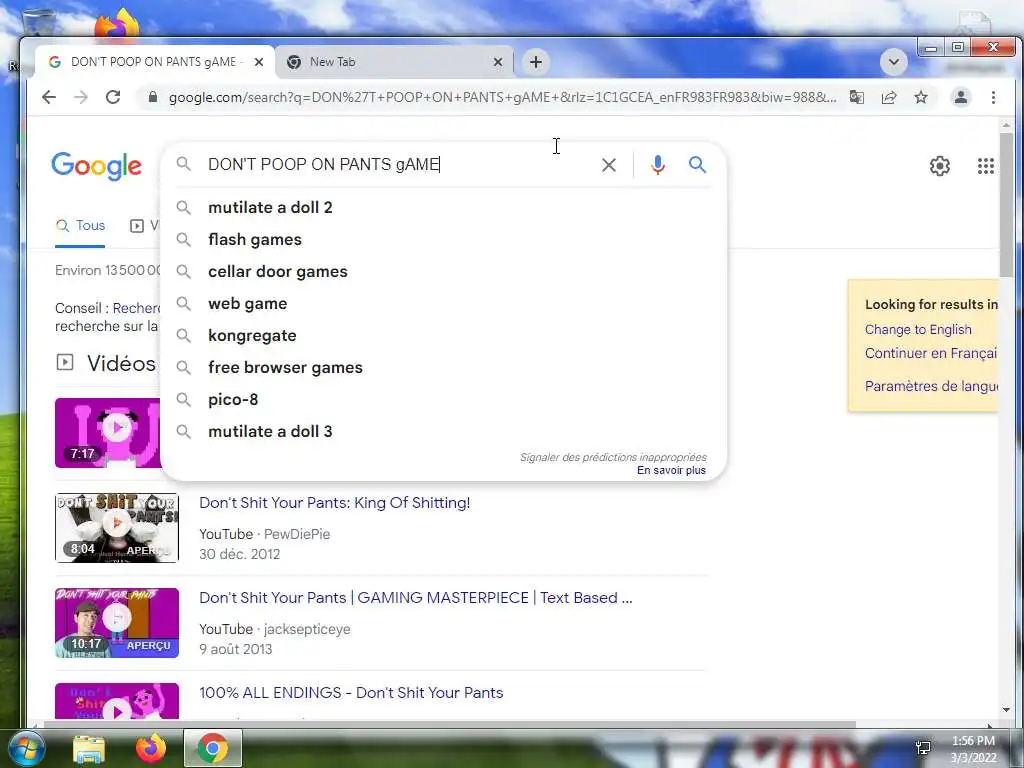Play the 100% ALL ENDINGS video thumbnail
The height and width of the screenshot is (768, 1024).
[x=117, y=701]
